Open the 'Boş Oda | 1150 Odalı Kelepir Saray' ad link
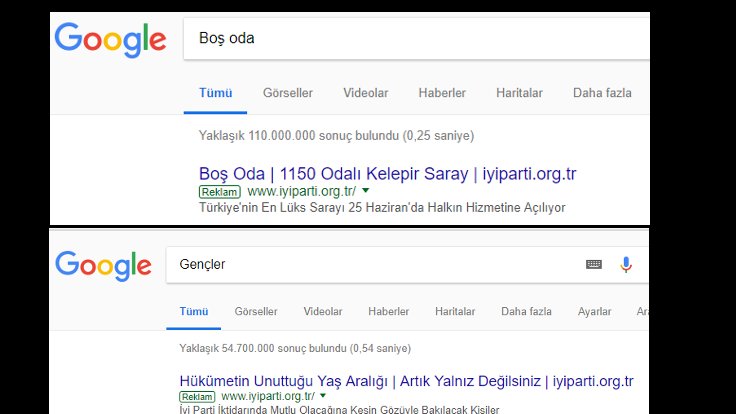This screenshot has height=414, width=736. [x=387, y=174]
